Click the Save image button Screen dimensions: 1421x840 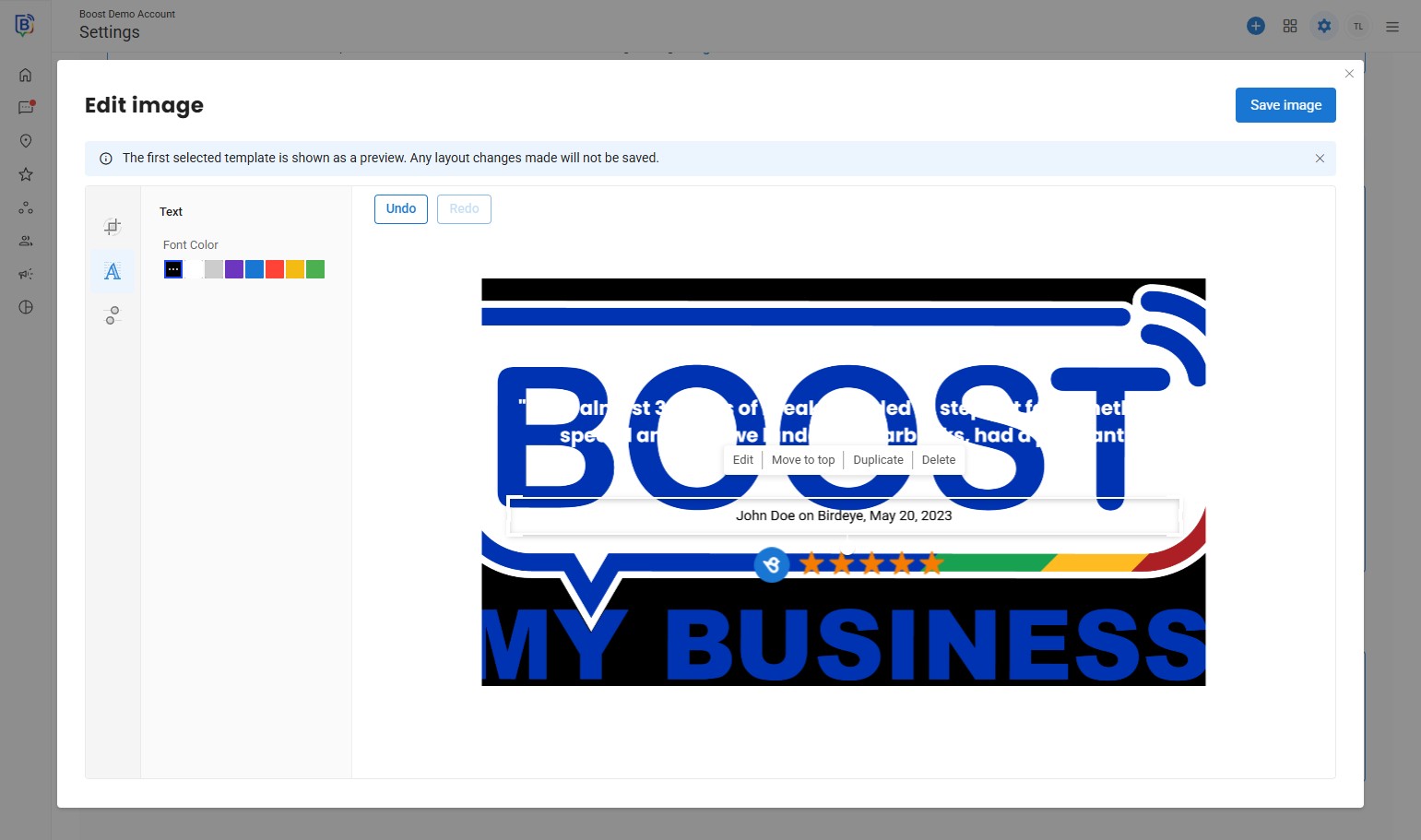point(1285,105)
